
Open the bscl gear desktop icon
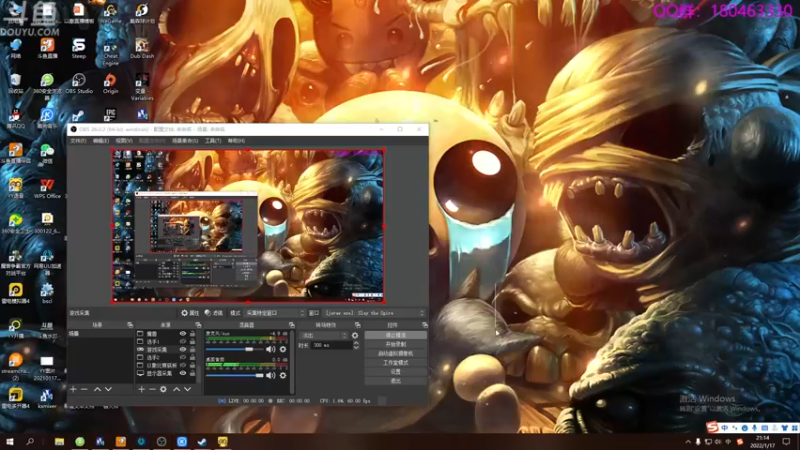tap(47, 293)
